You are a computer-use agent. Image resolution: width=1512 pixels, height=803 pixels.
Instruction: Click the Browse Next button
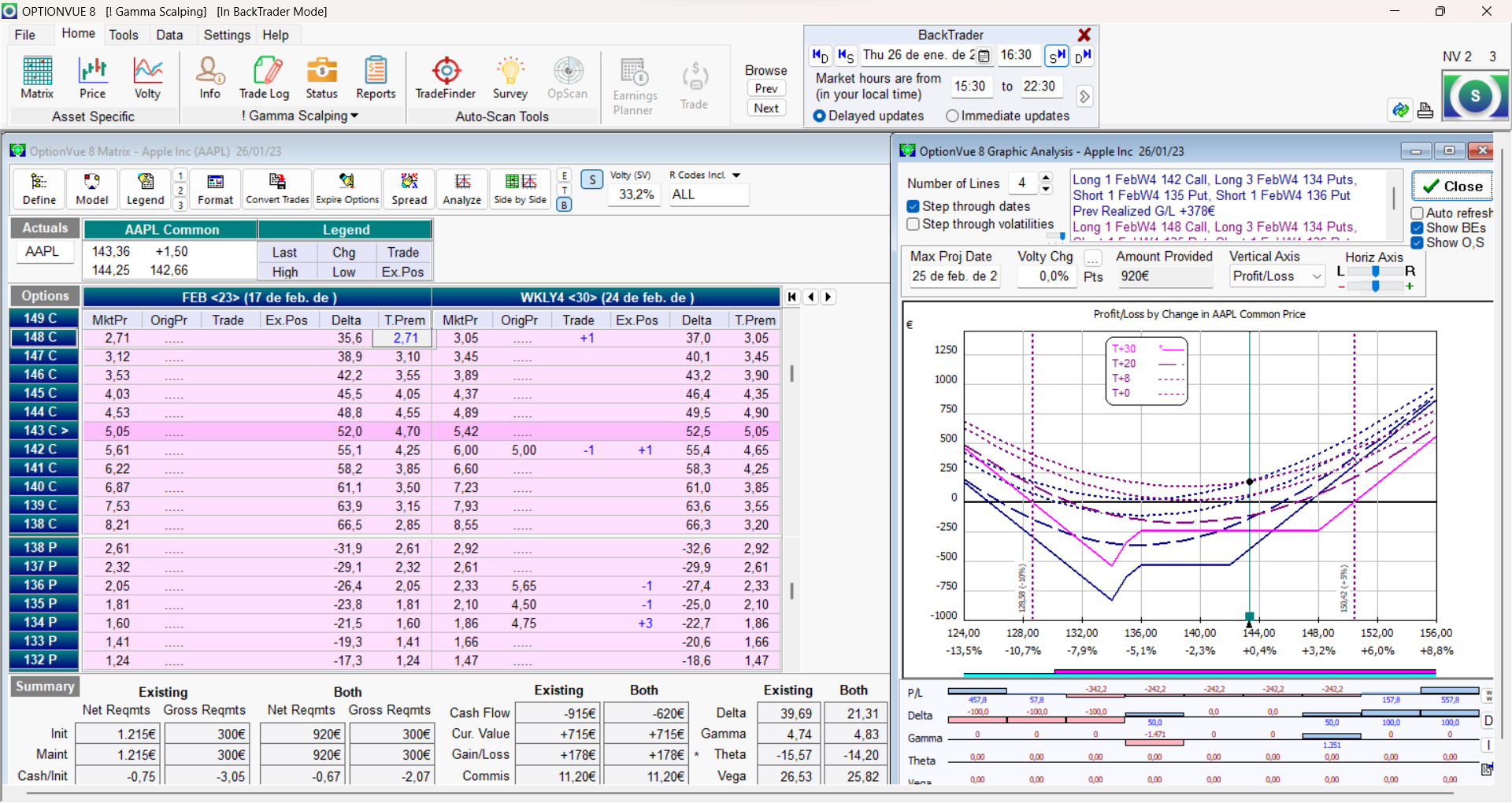tap(766, 109)
